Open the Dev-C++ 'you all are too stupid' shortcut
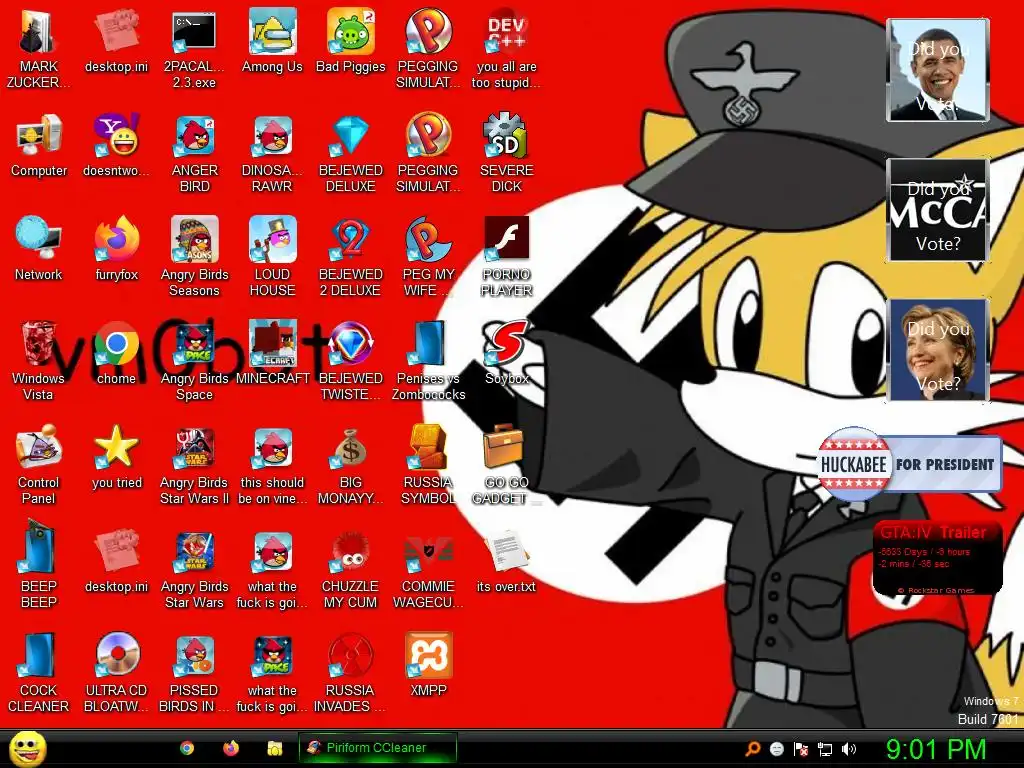The height and width of the screenshot is (768, 1024). point(506,49)
